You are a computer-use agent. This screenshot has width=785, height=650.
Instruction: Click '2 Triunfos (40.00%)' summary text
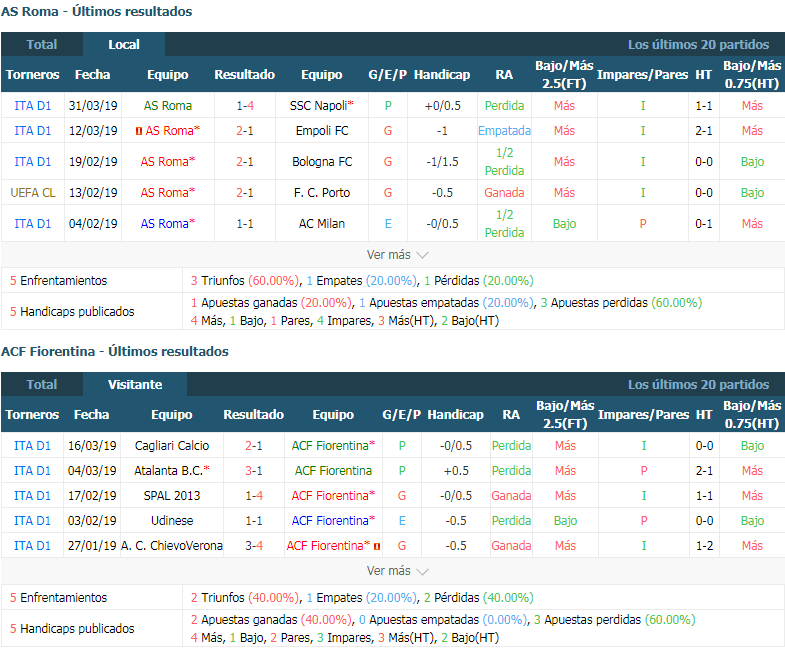point(245,597)
